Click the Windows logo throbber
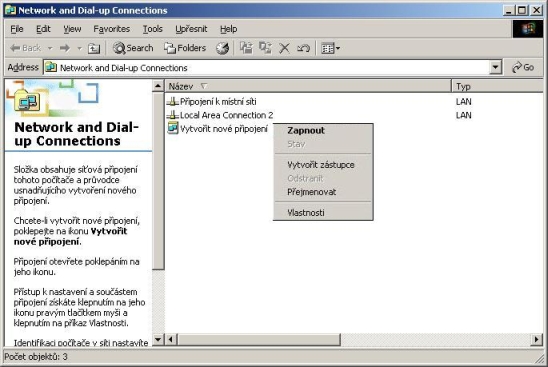This screenshot has width=548, height=367. click(528, 29)
